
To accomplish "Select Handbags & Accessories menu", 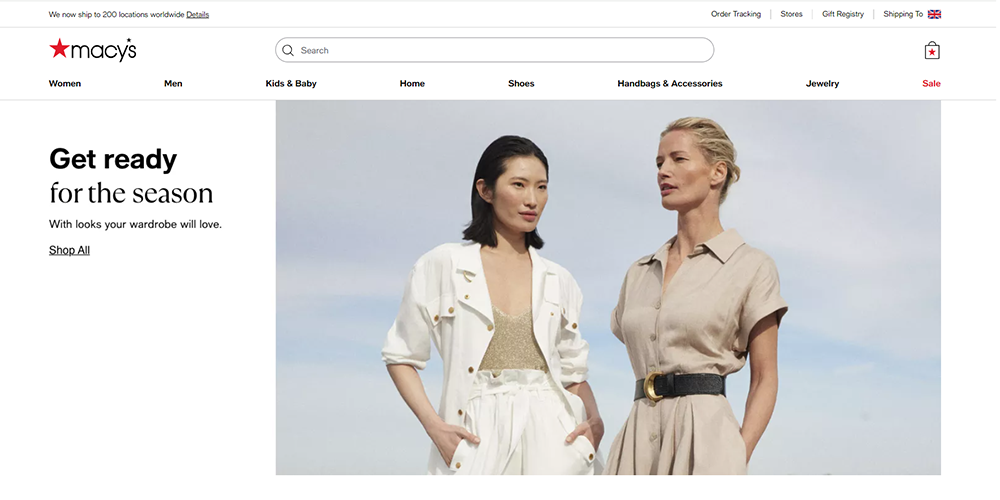I will point(669,84).
